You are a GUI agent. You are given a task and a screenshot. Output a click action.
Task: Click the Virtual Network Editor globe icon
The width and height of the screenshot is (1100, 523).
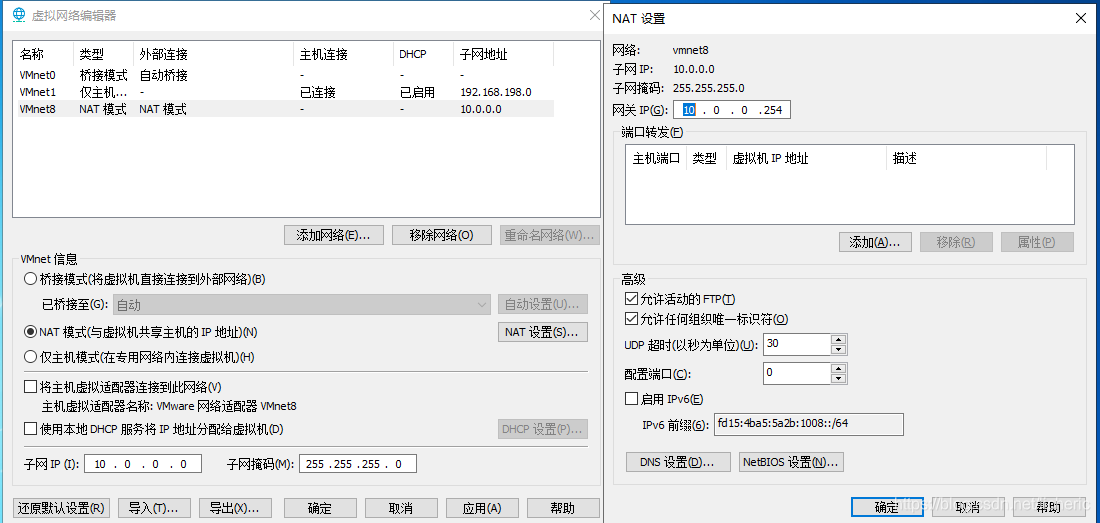pyautogui.click(x=18, y=15)
